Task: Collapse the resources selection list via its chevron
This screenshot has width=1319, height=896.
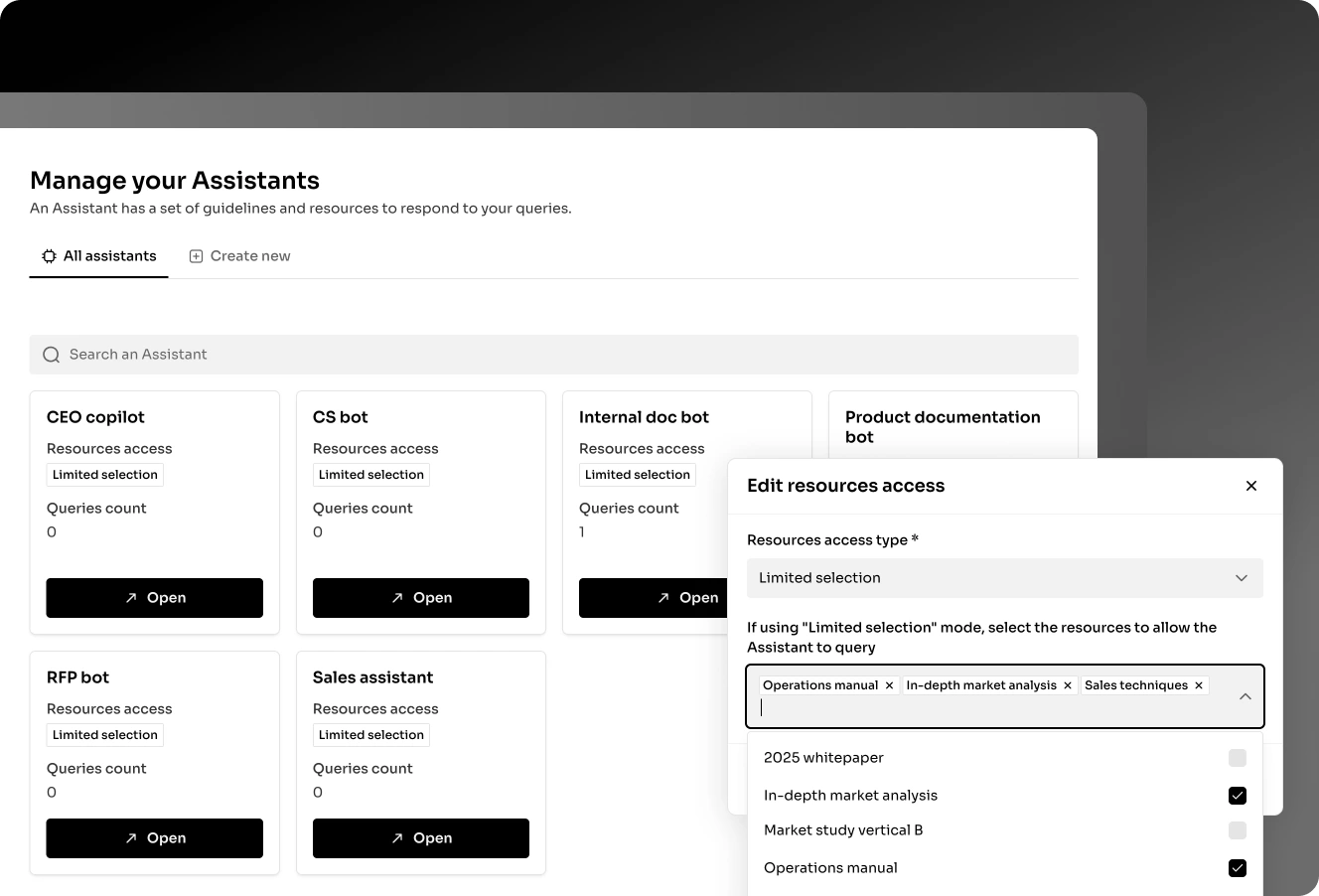Action: [x=1246, y=695]
